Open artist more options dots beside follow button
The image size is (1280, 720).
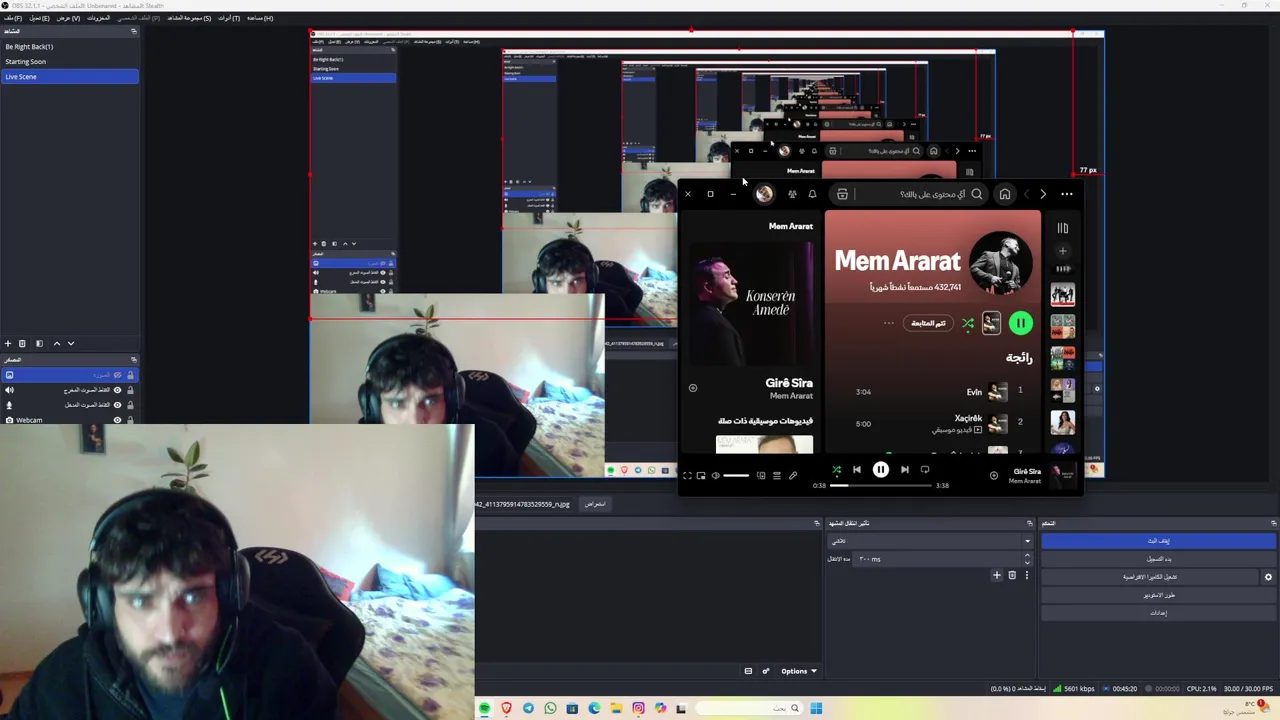coord(888,323)
